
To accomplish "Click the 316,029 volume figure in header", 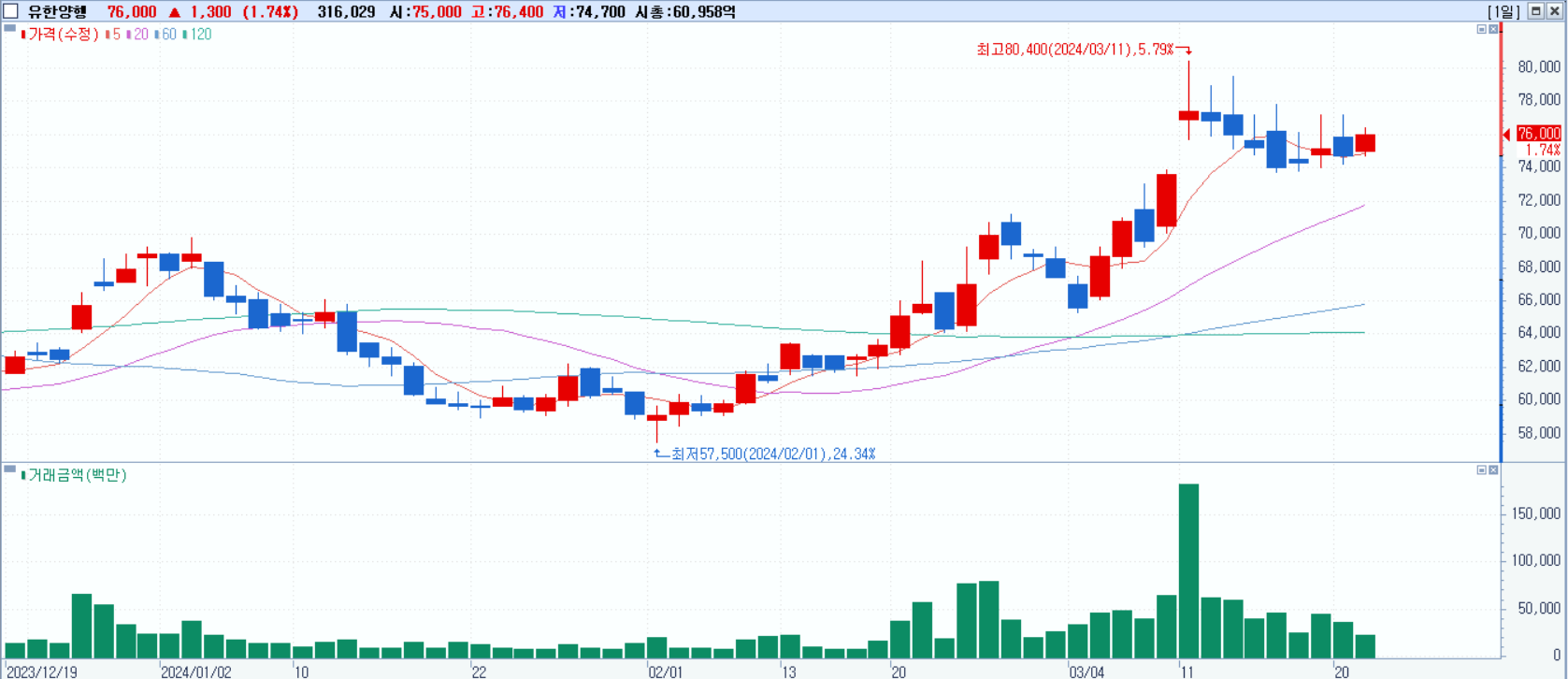I will click(346, 11).
